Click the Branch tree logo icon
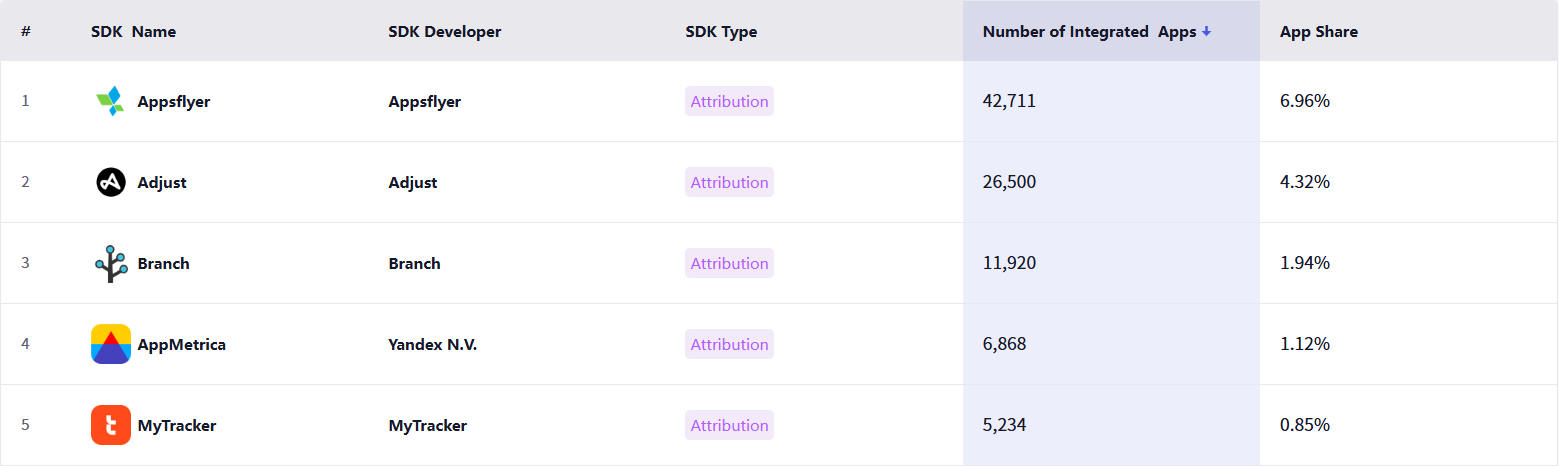Viewport: 1559px width, 466px height. (x=110, y=263)
